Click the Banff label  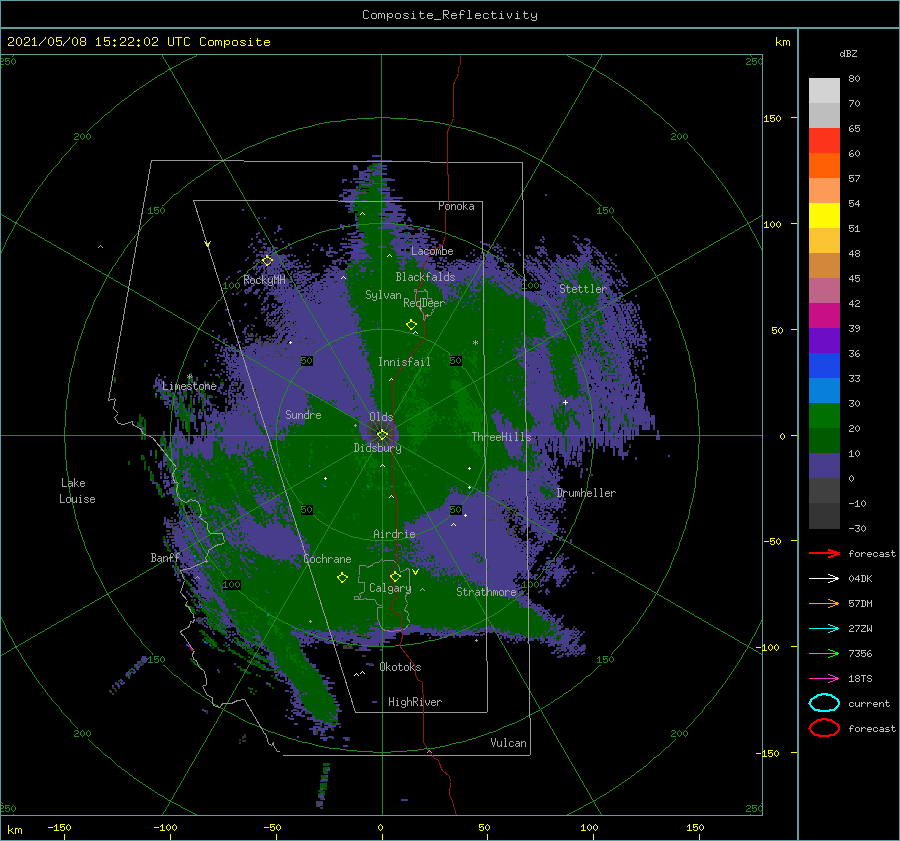(165, 557)
